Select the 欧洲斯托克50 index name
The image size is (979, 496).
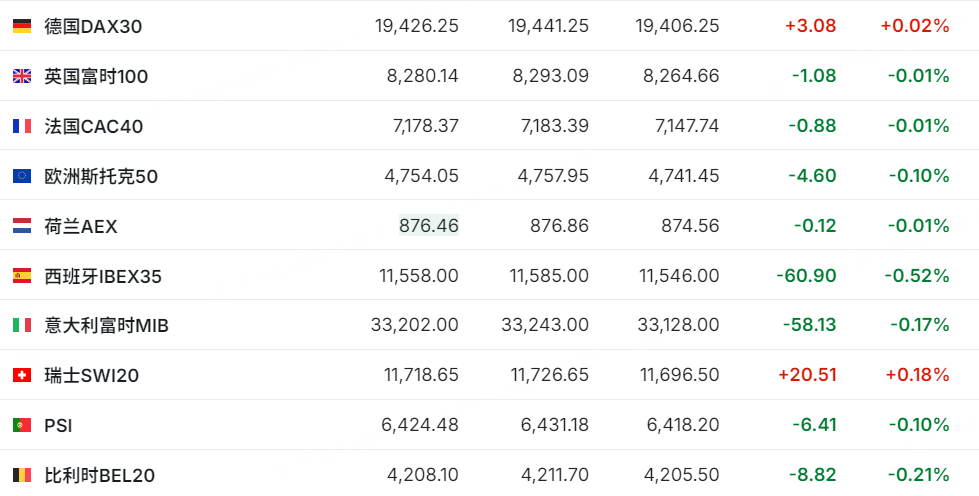[x=101, y=176]
